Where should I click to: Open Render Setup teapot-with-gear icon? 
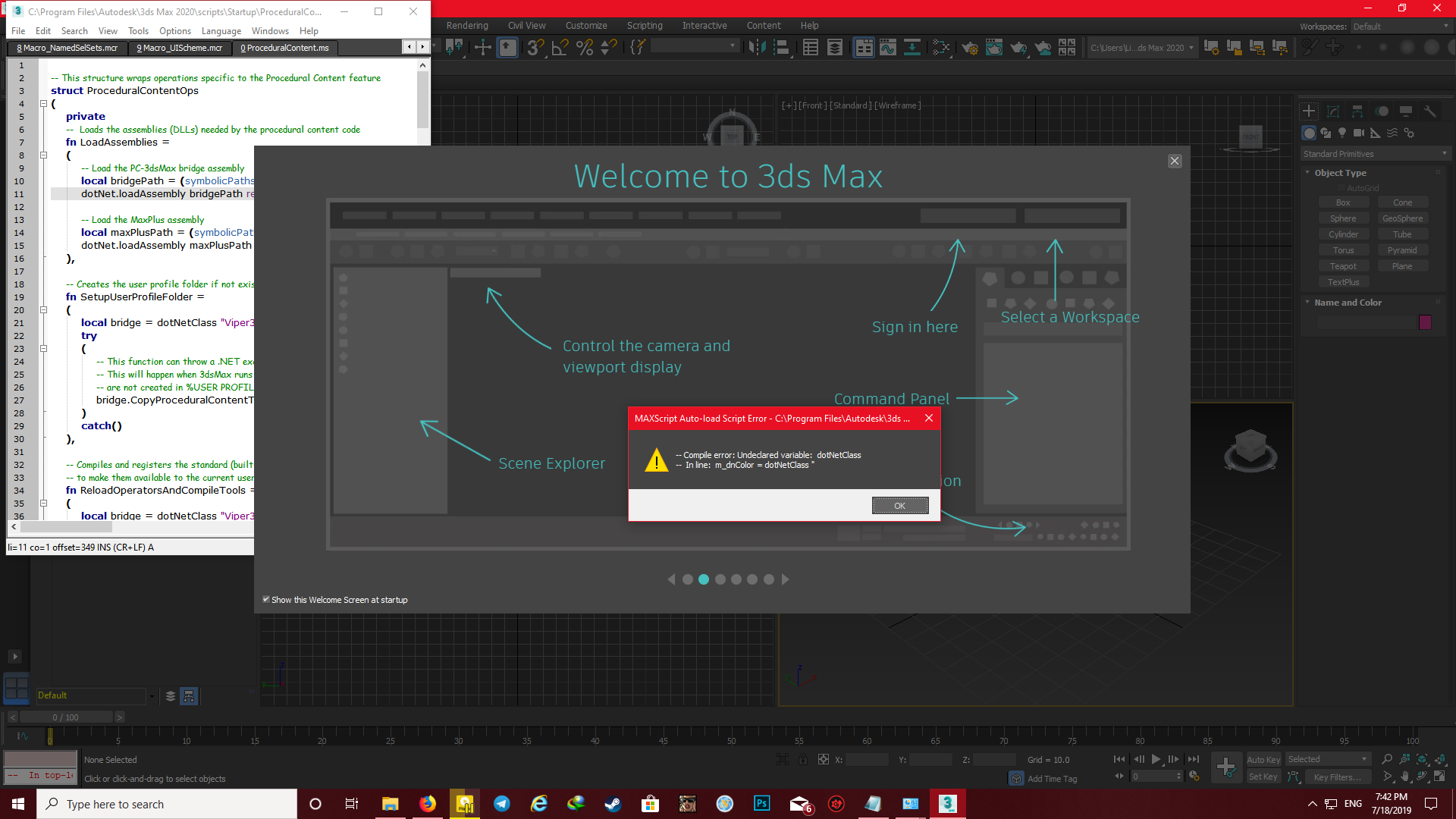click(x=970, y=48)
